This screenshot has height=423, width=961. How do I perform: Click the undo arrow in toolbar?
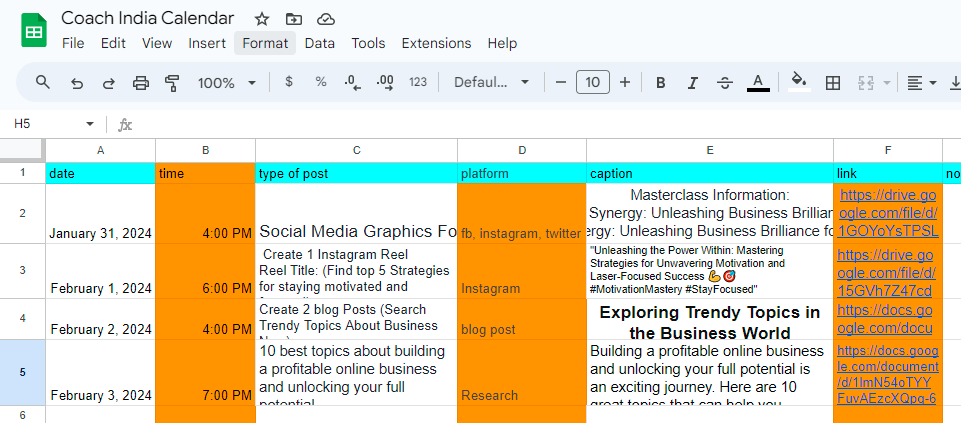point(77,83)
